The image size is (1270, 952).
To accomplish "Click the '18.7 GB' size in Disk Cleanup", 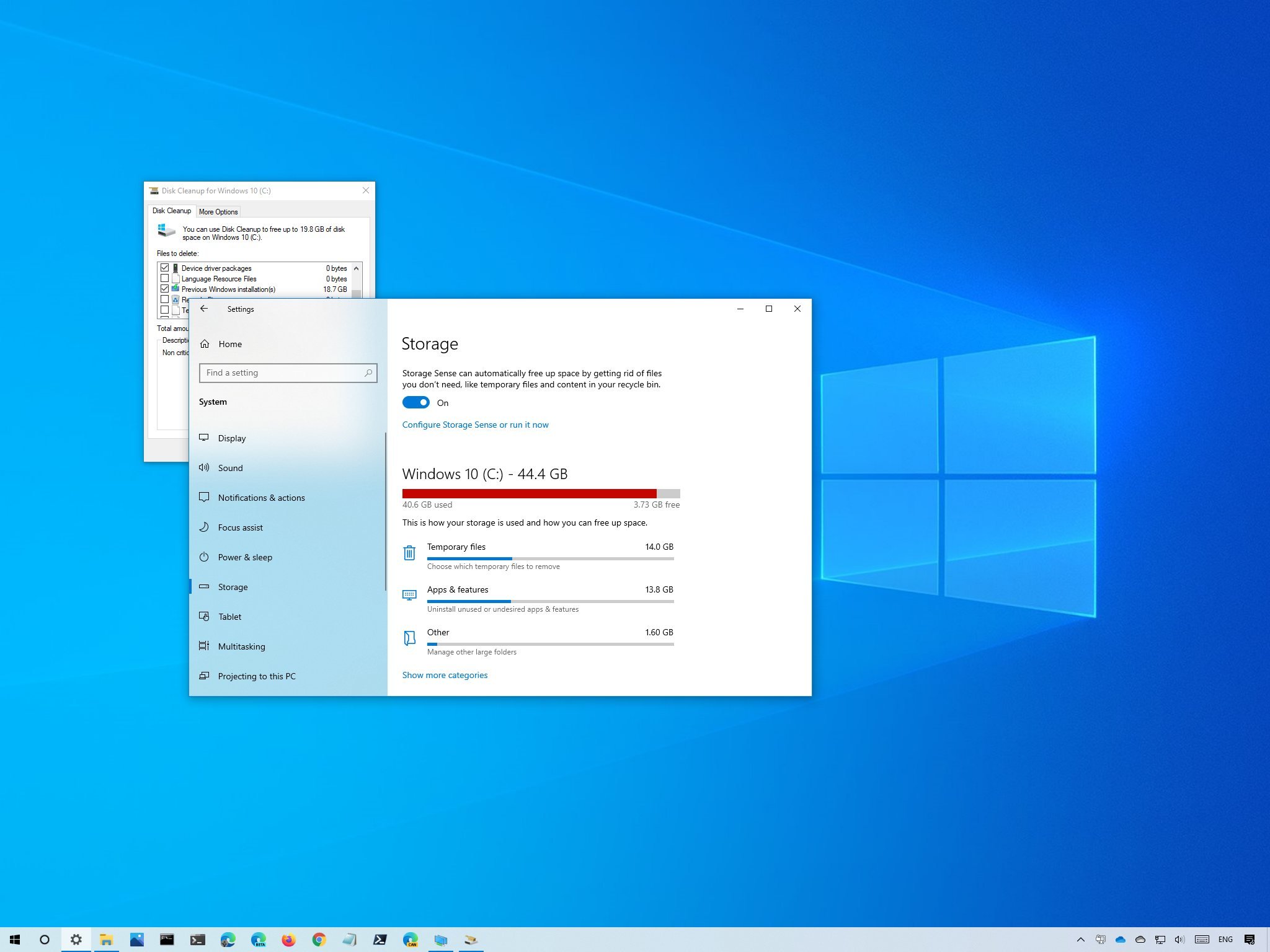I will coord(335,289).
